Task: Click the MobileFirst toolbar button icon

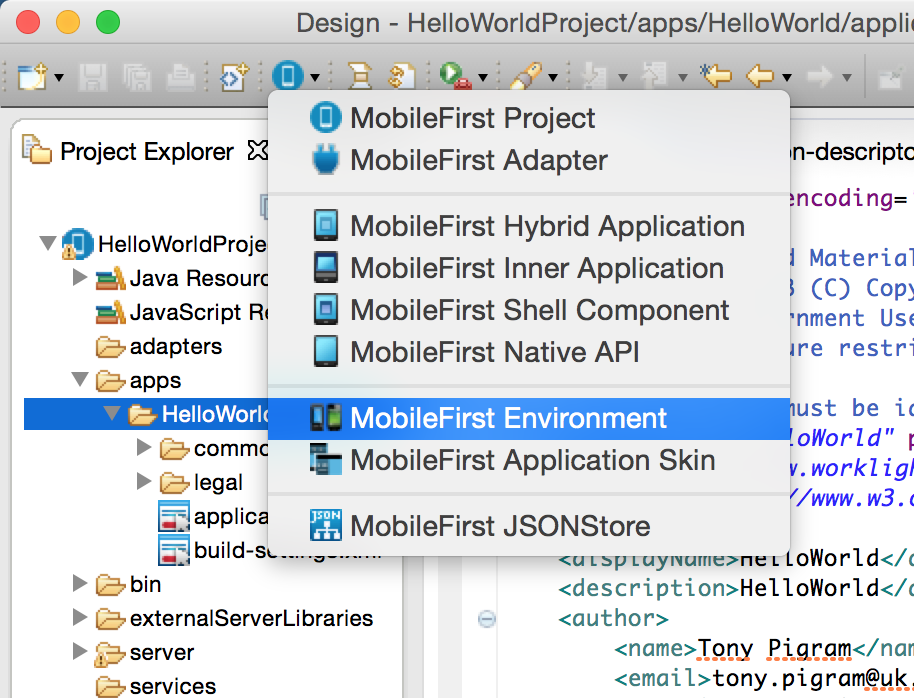Action: [288, 76]
